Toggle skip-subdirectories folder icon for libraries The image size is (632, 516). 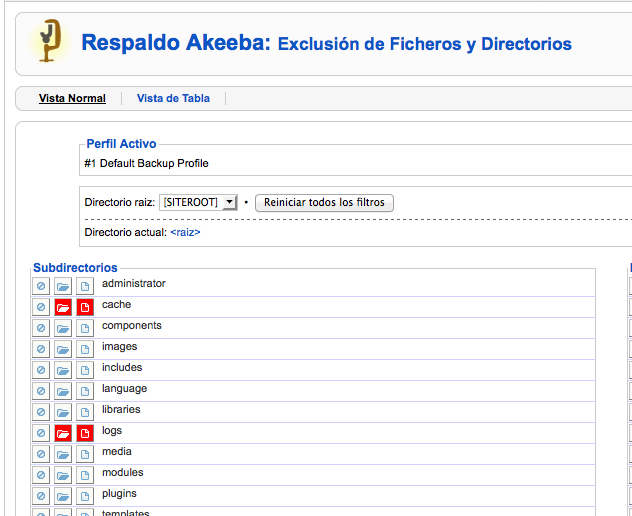point(63,412)
